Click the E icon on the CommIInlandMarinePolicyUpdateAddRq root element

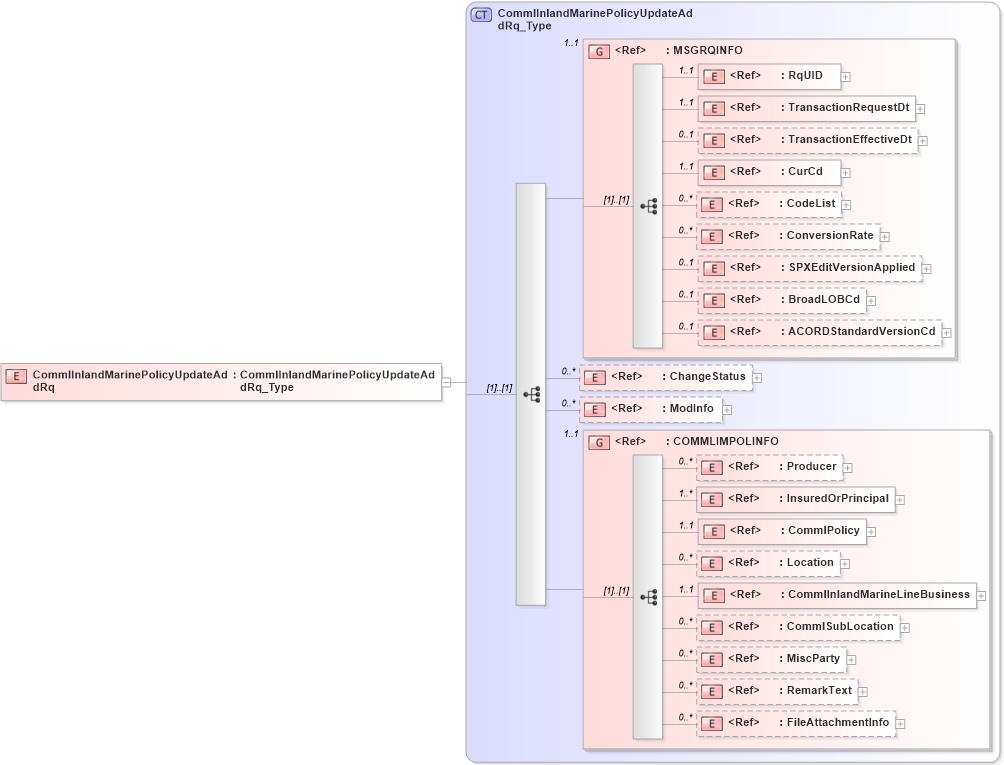(x=15, y=376)
